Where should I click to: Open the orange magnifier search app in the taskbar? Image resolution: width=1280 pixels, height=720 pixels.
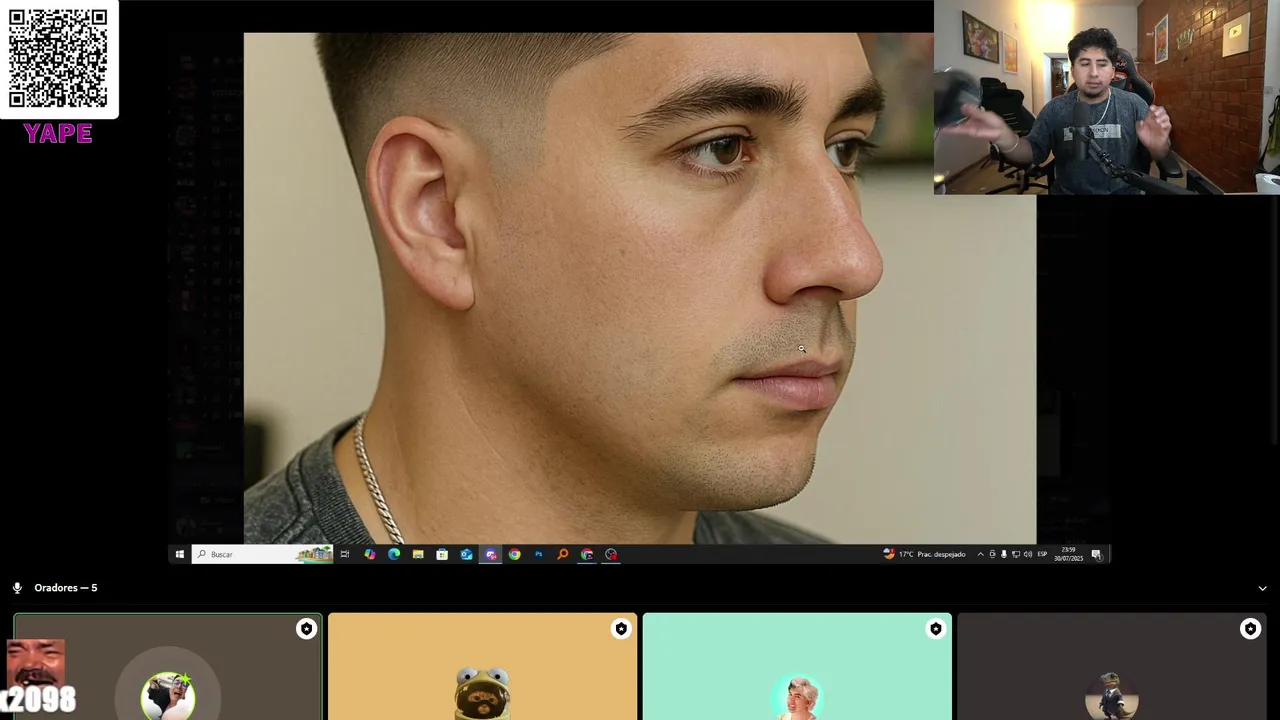click(562, 554)
